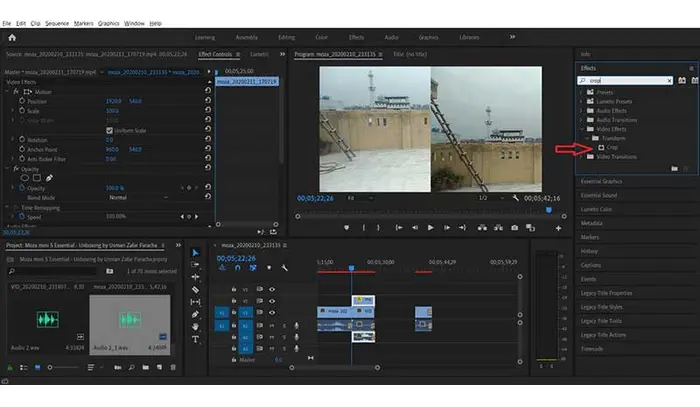The height and width of the screenshot is (407, 700).
Task: Mute audio track A1 with M button
Action: pos(272,326)
